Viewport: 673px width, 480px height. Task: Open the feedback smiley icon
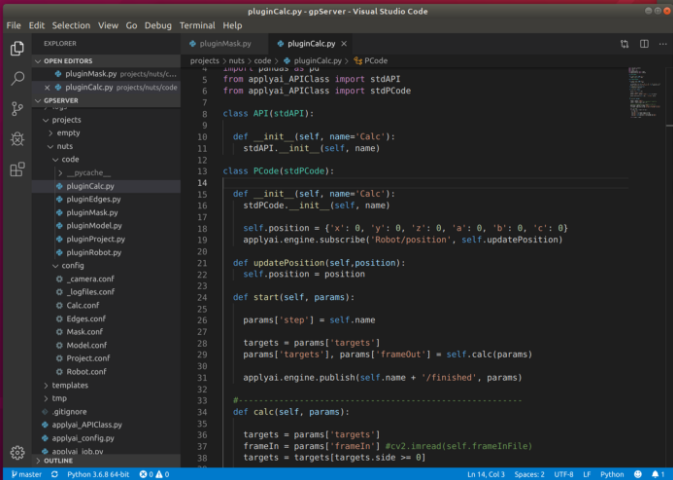click(x=638, y=474)
